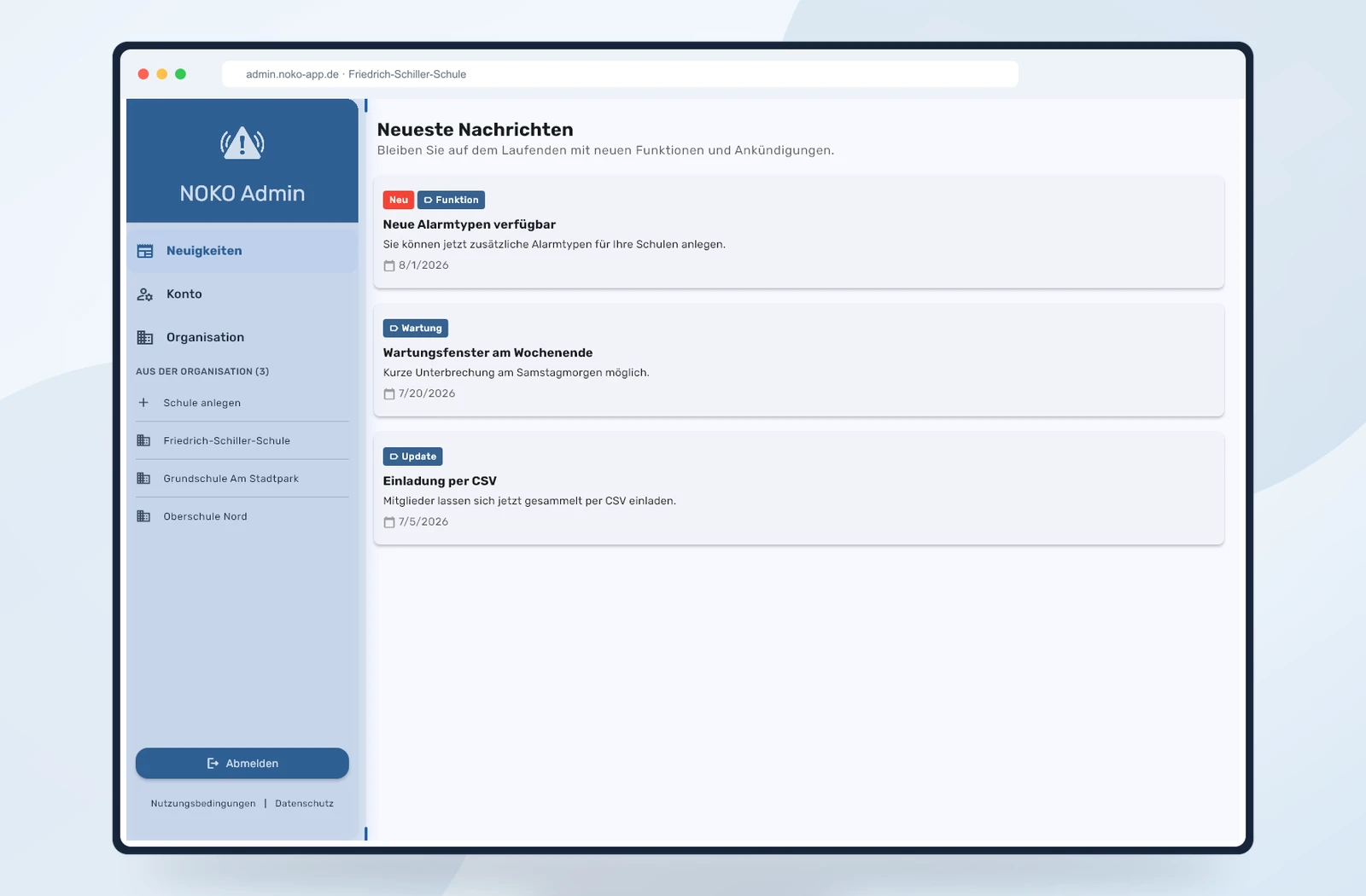This screenshot has height=896, width=1366.
Task: Click the calendar icon beside 8/1/2026
Action: [389, 265]
